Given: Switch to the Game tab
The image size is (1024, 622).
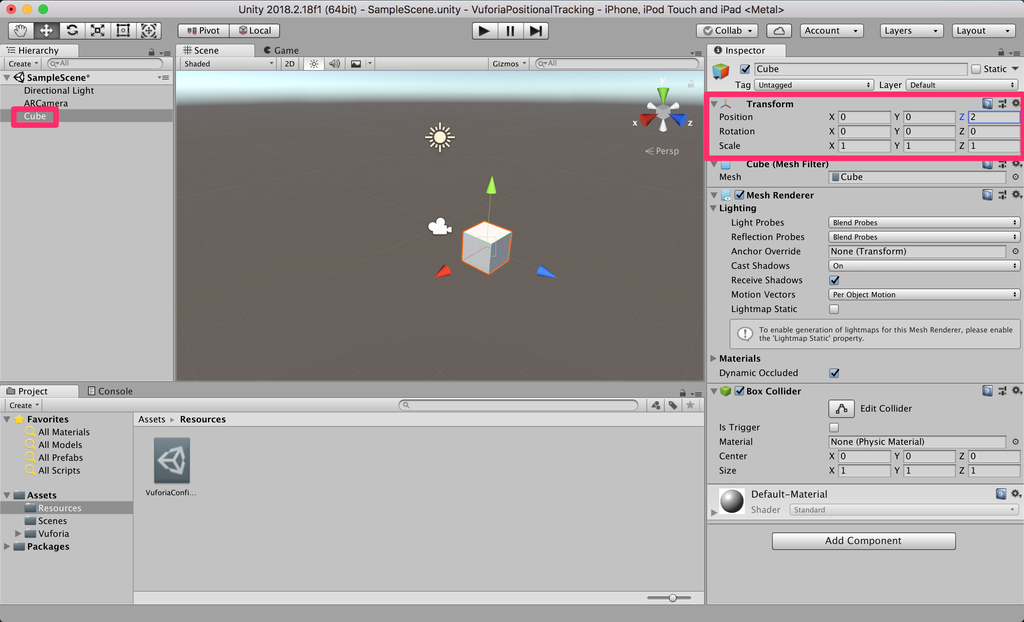Looking at the screenshot, I should (x=281, y=50).
